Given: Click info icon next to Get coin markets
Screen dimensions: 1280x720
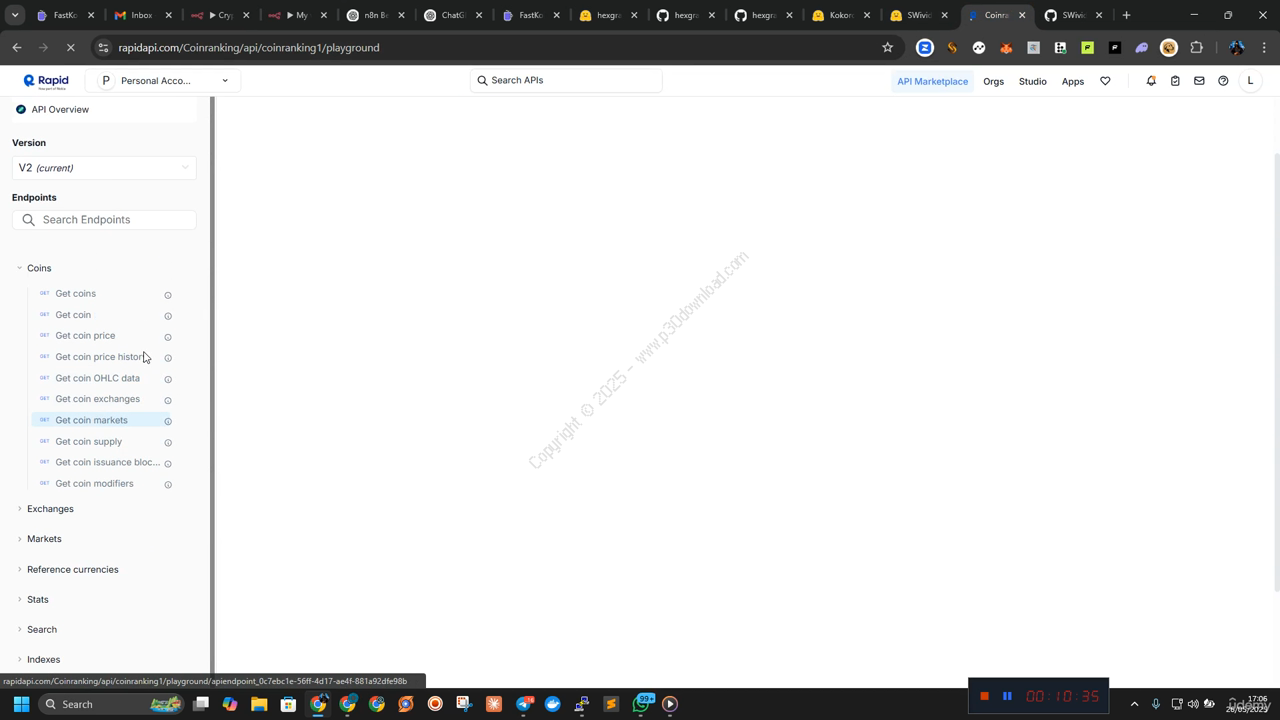Looking at the screenshot, I should [168, 421].
